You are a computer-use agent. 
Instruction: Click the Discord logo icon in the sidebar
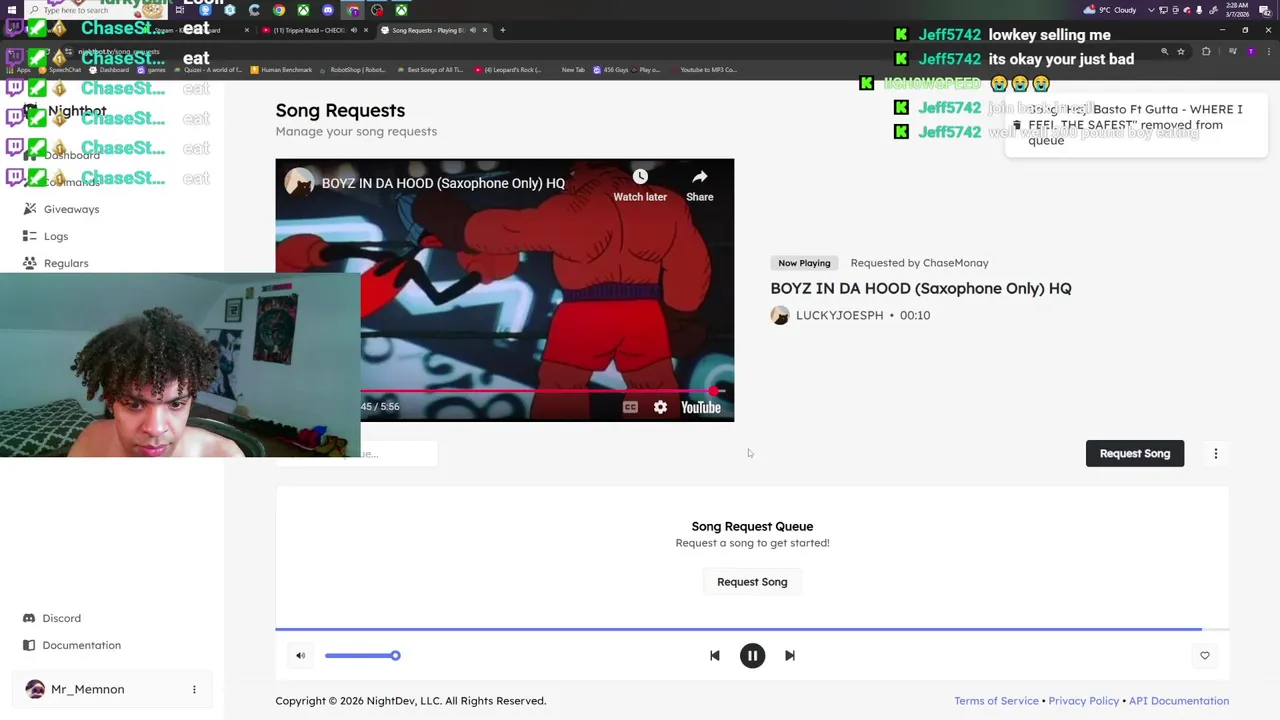pyautogui.click(x=29, y=618)
